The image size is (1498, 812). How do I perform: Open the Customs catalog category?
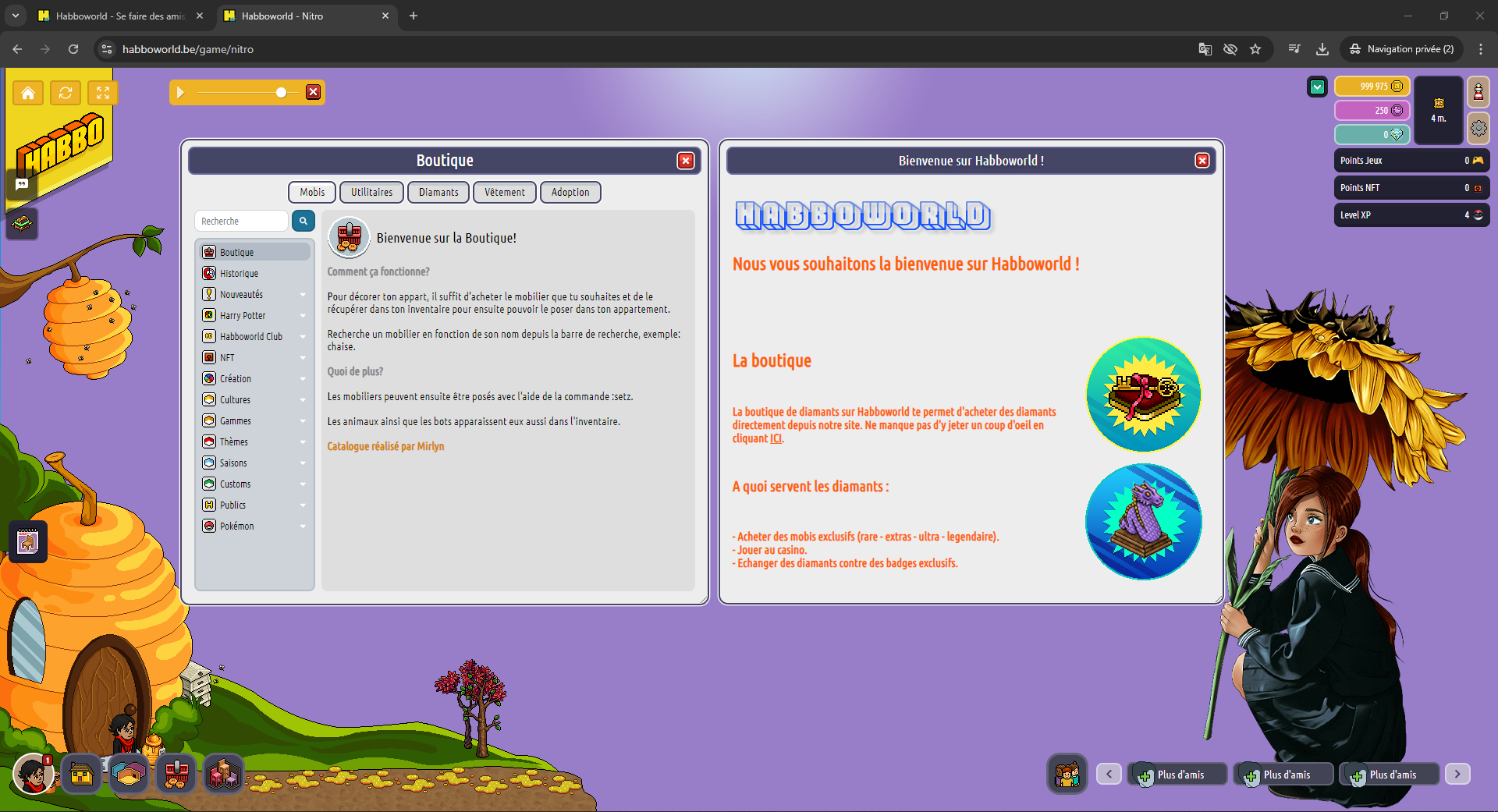(254, 484)
